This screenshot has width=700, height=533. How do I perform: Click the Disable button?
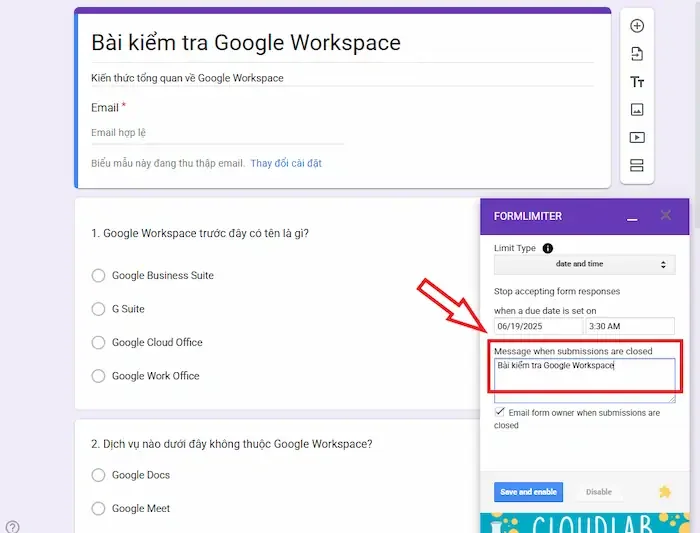[x=599, y=492]
